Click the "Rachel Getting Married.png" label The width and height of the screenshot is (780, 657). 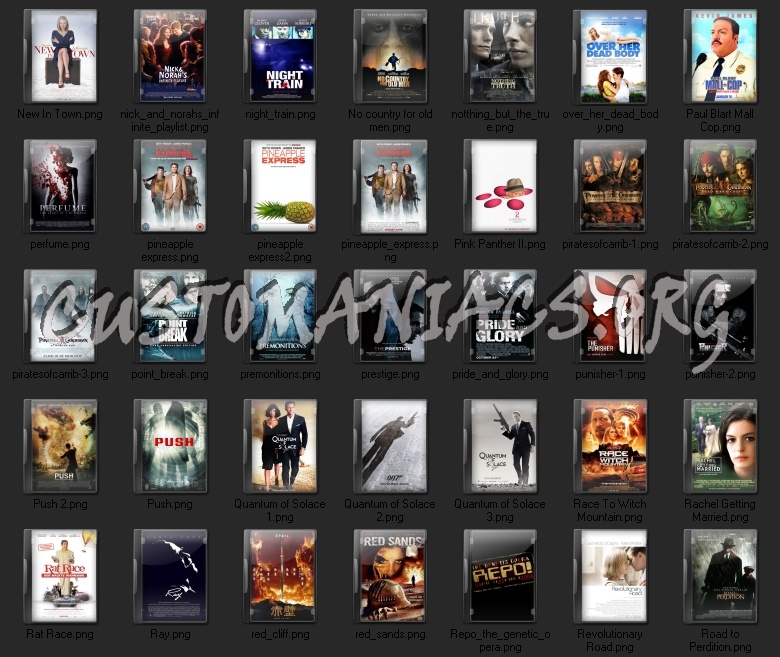tap(720, 510)
